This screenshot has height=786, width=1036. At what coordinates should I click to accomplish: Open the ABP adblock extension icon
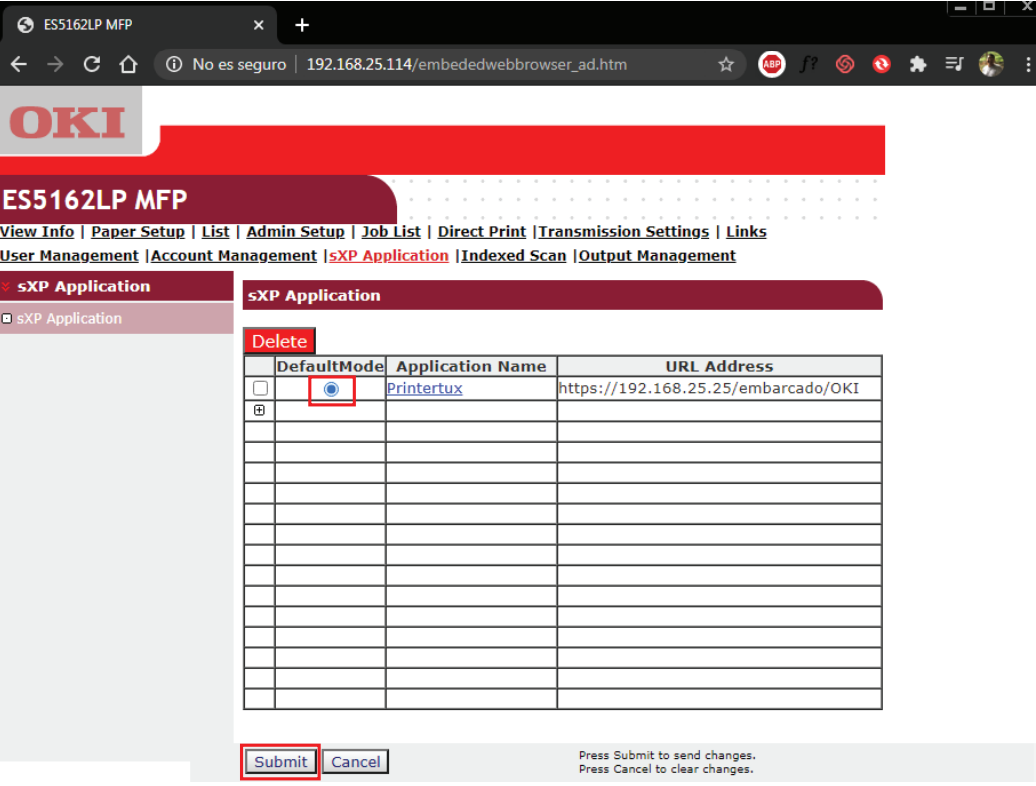[772, 64]
